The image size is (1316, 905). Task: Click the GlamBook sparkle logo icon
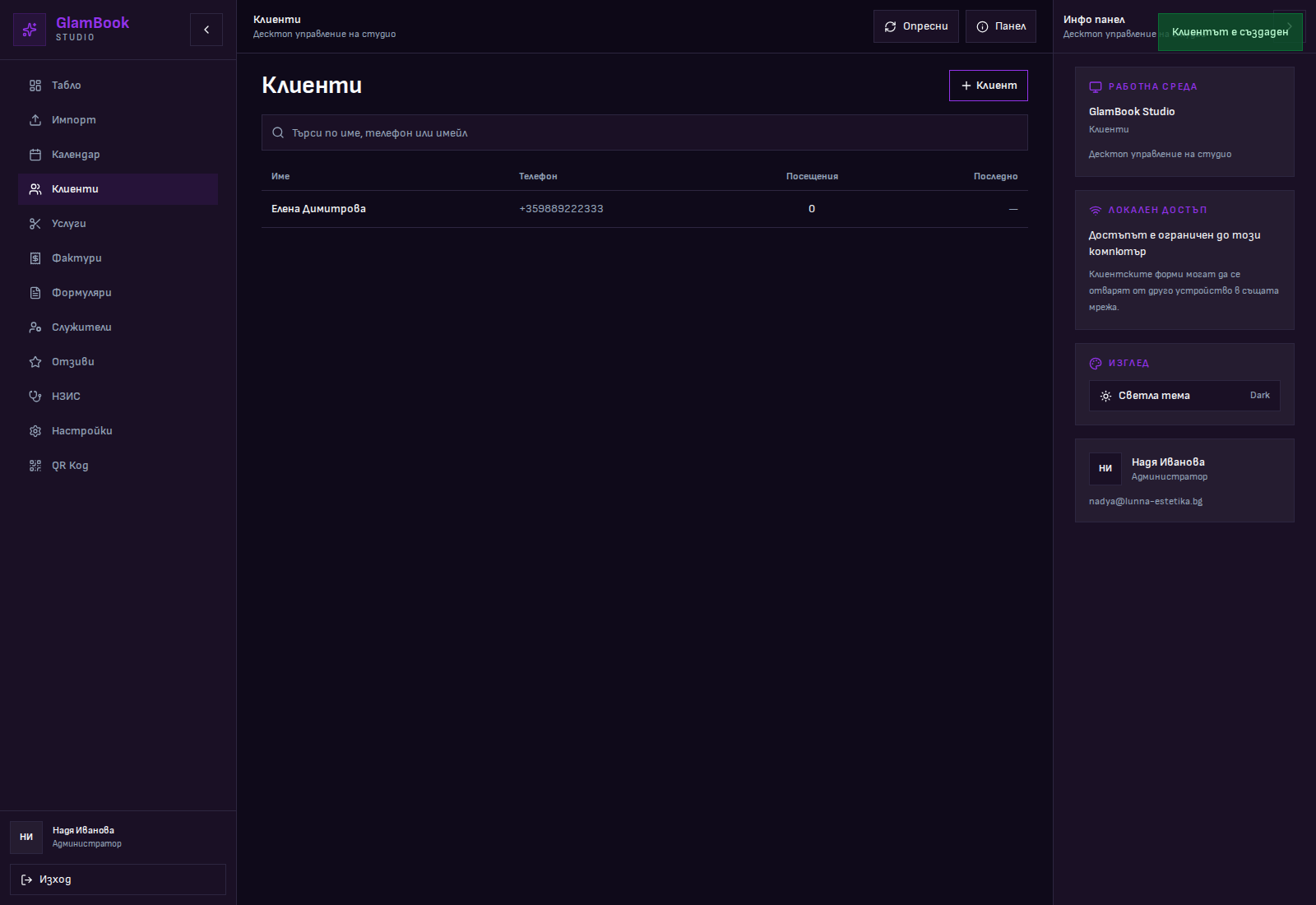click(x=30, y=30)
